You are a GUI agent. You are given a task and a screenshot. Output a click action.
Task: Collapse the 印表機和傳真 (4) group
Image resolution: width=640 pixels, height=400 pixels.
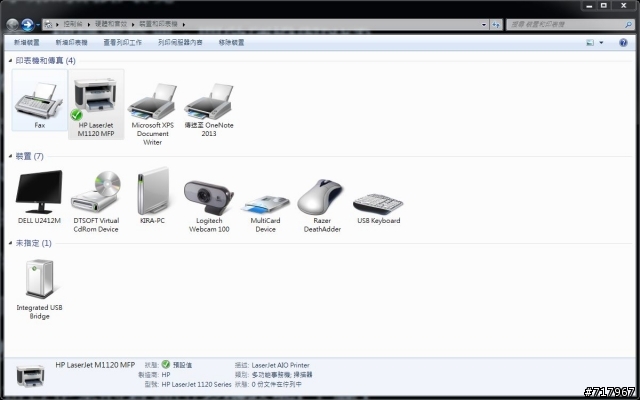click(11, 61)
